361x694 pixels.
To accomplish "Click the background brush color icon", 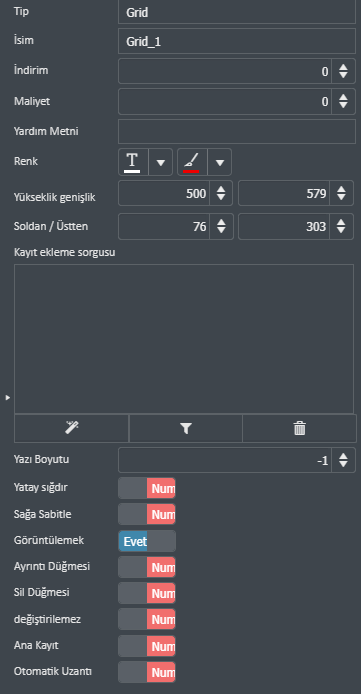I will [191, 162].
